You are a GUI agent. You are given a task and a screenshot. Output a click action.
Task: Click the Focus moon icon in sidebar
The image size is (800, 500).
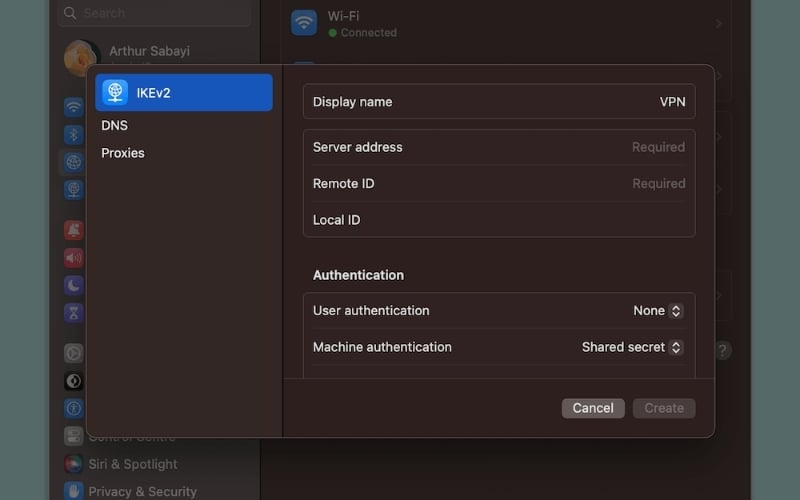pos(73,286)
